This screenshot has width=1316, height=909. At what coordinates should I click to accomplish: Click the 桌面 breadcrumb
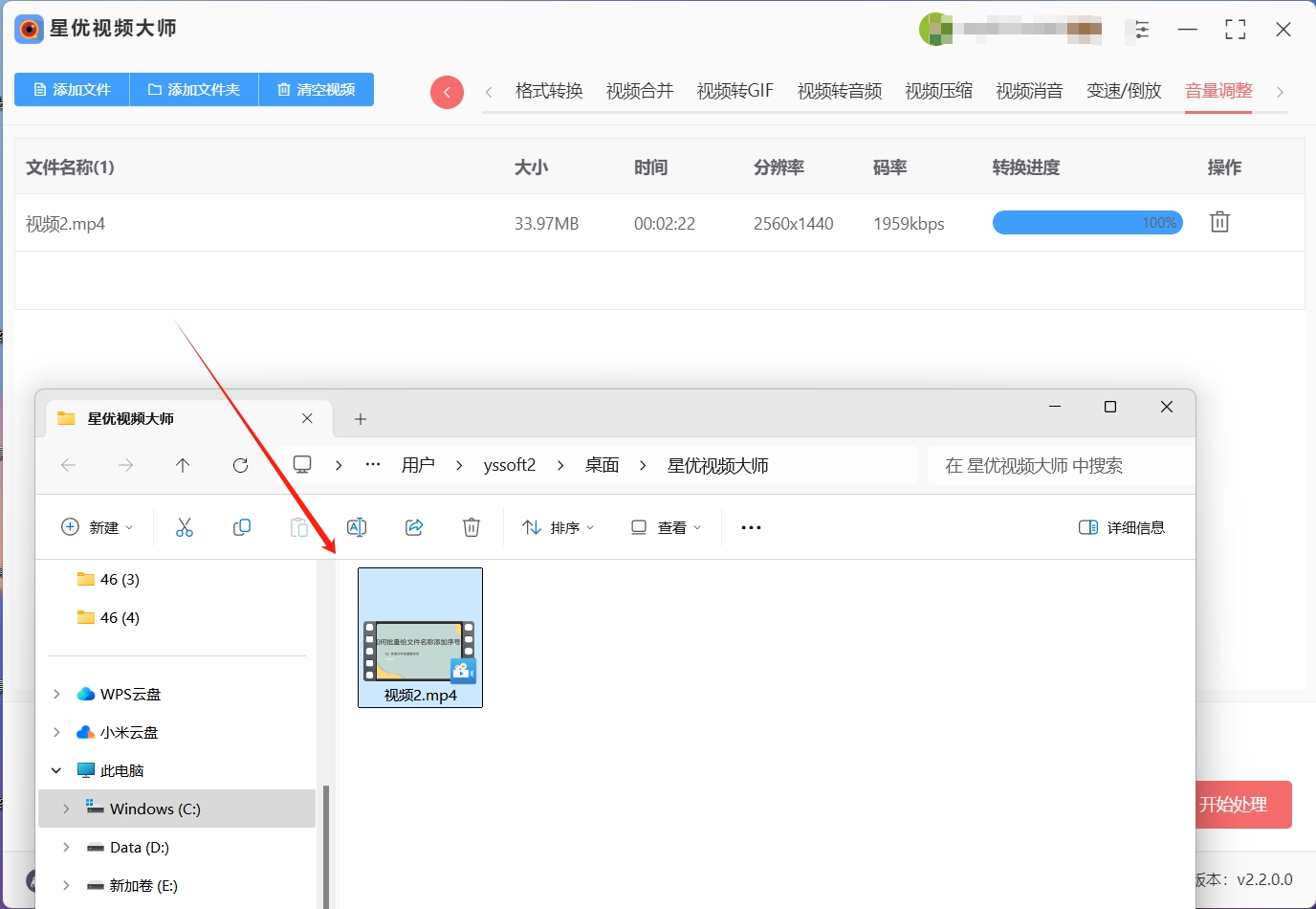click(602, 465)
